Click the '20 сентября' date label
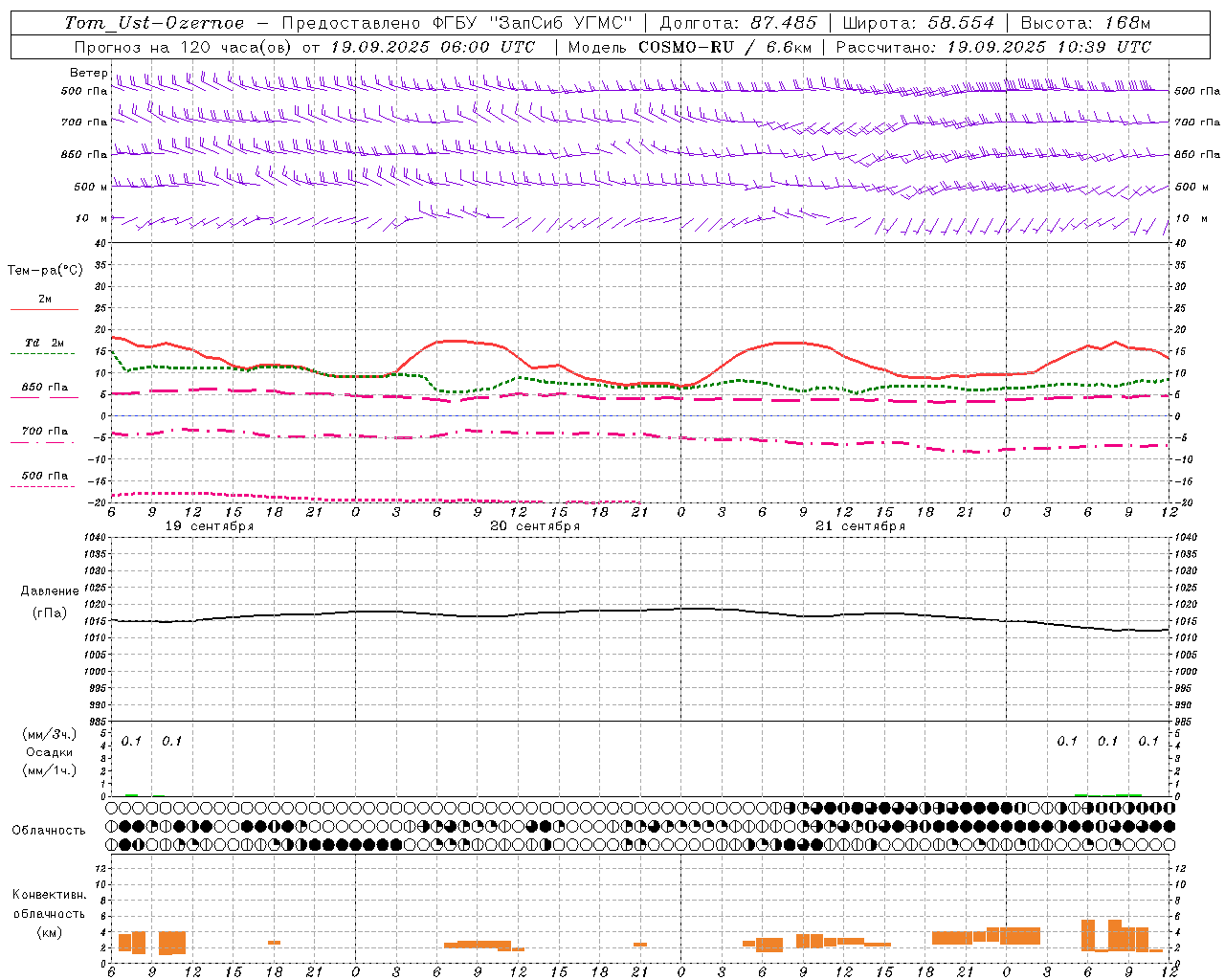This screenshot has width=1225, height=980. click(535, 526)
